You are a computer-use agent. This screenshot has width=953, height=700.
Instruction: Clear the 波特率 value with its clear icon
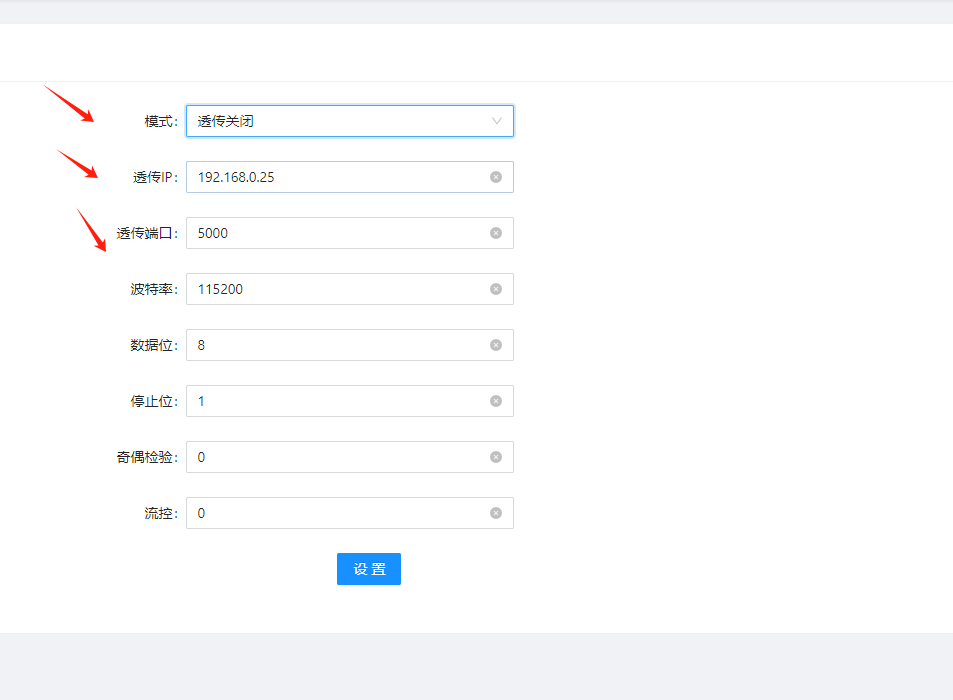496,289
